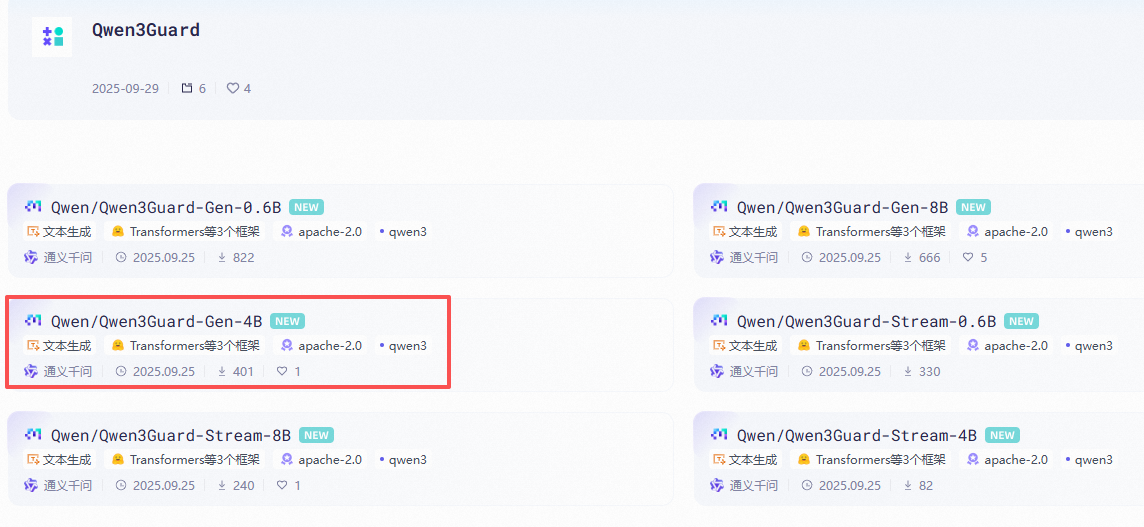The height and width of the screenshot is (527, 1144).
Task: Click heart icon on Qwen3Guard-Stream-8B card
Action: click(x=282, y=485)
